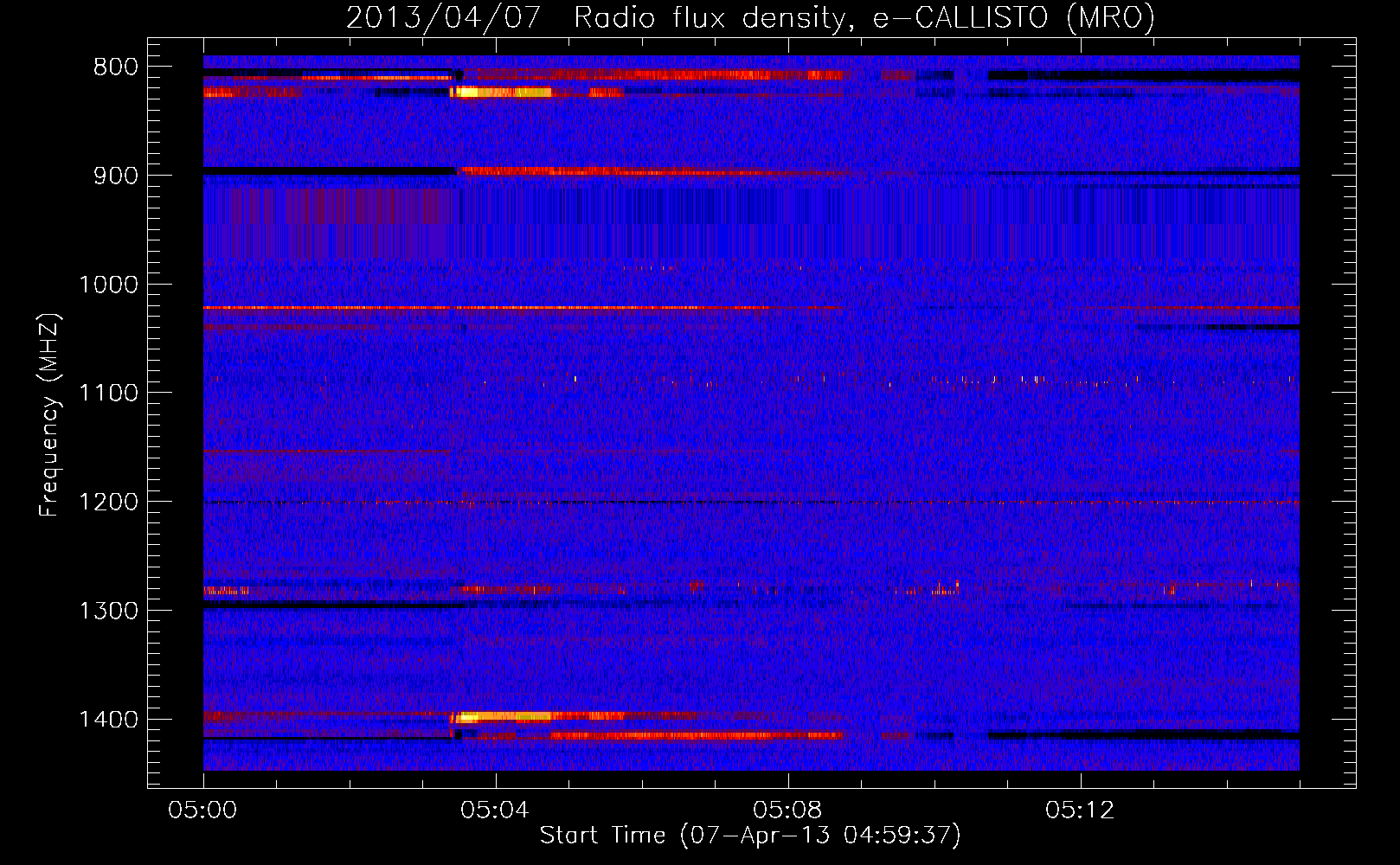The height and width of the screenshot is (865, 1400).
Task: Click the 1100 frequency tick label
Action: coord(108,394)
